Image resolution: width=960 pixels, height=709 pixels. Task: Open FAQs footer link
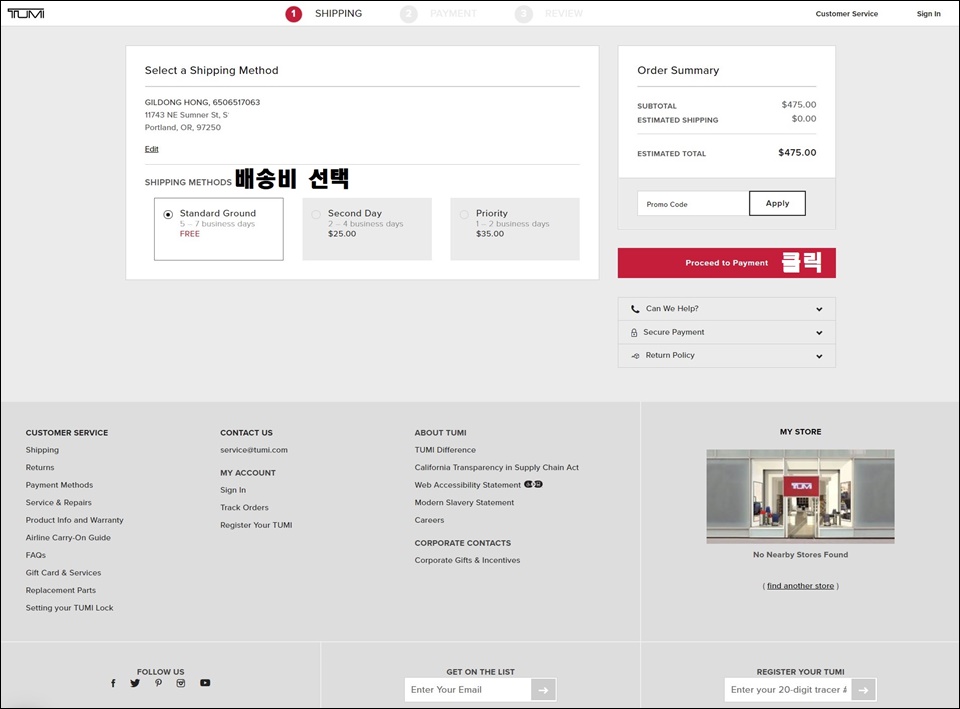point(36,555)
